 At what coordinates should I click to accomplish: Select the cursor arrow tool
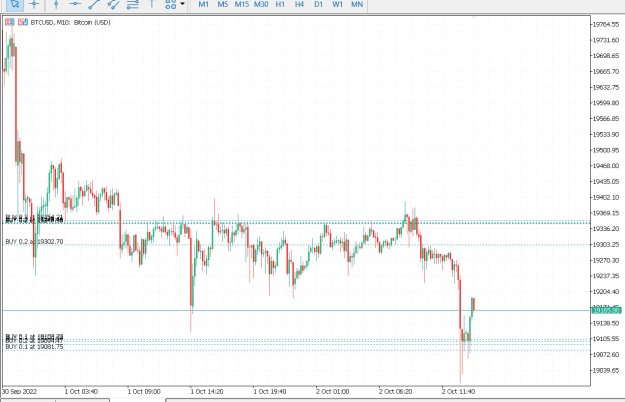tap(15, 4)
